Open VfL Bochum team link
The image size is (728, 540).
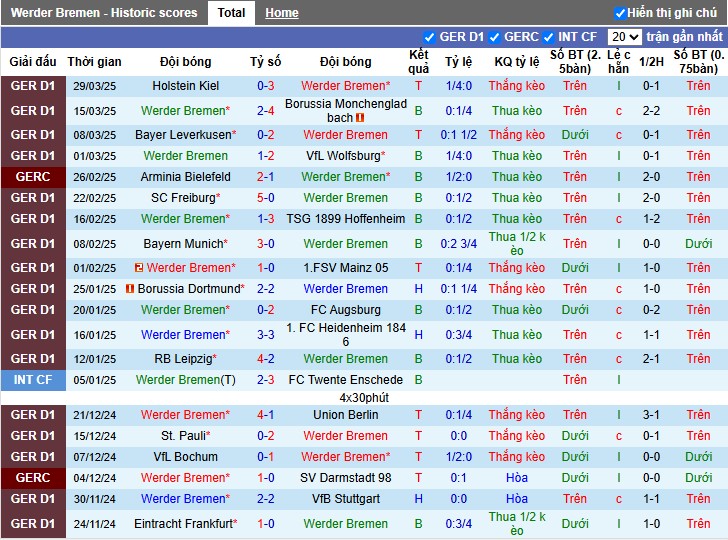[186, 456]
